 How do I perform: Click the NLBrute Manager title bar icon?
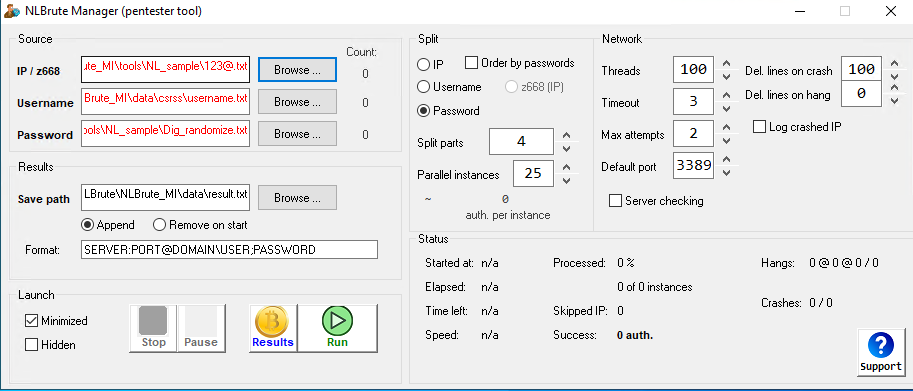pyautogui.click(x=10, y=10)
